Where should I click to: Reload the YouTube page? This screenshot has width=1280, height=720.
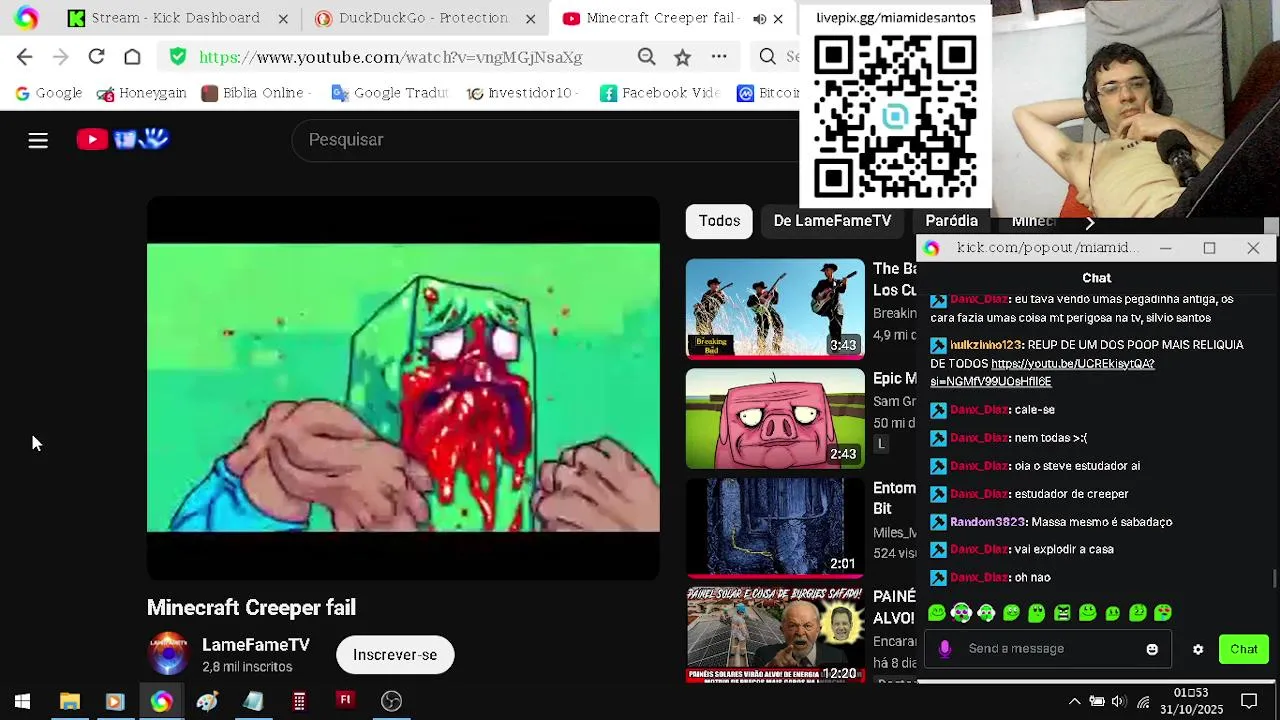(x=96, y=57)
